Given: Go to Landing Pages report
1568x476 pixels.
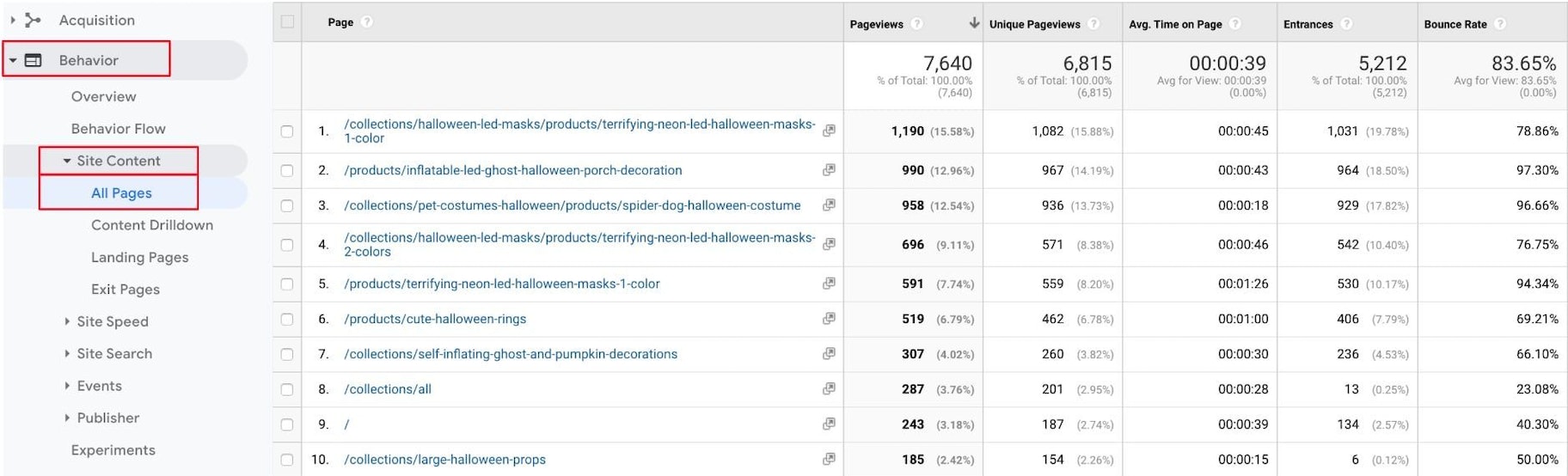Looking at the screenshot, I should (139, 258).
